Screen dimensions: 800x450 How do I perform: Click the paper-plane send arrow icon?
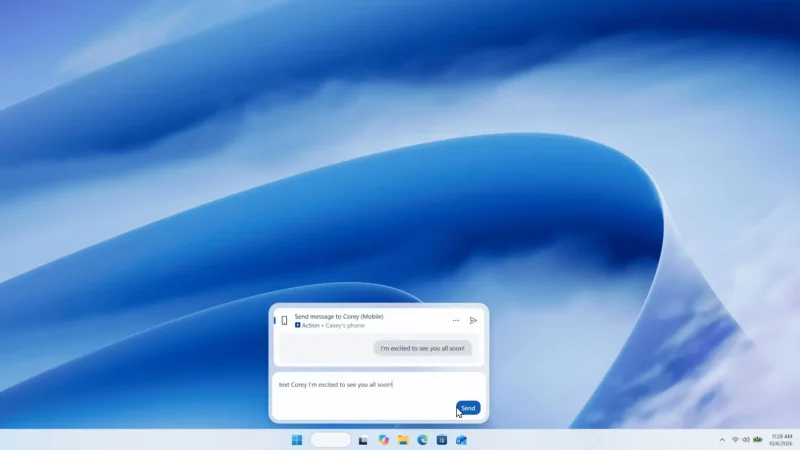click(473, 321)
